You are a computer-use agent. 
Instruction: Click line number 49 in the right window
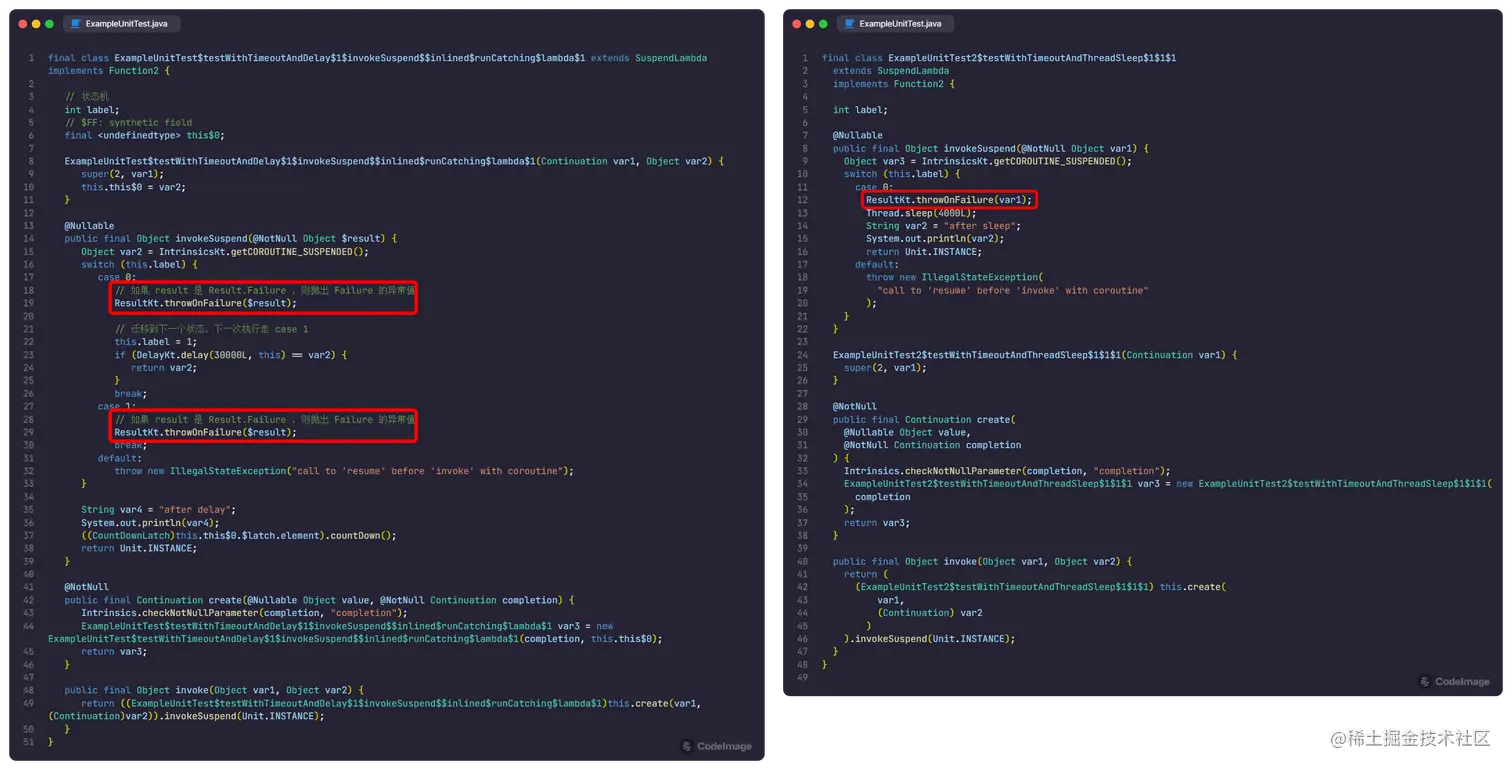coord(803,677)
